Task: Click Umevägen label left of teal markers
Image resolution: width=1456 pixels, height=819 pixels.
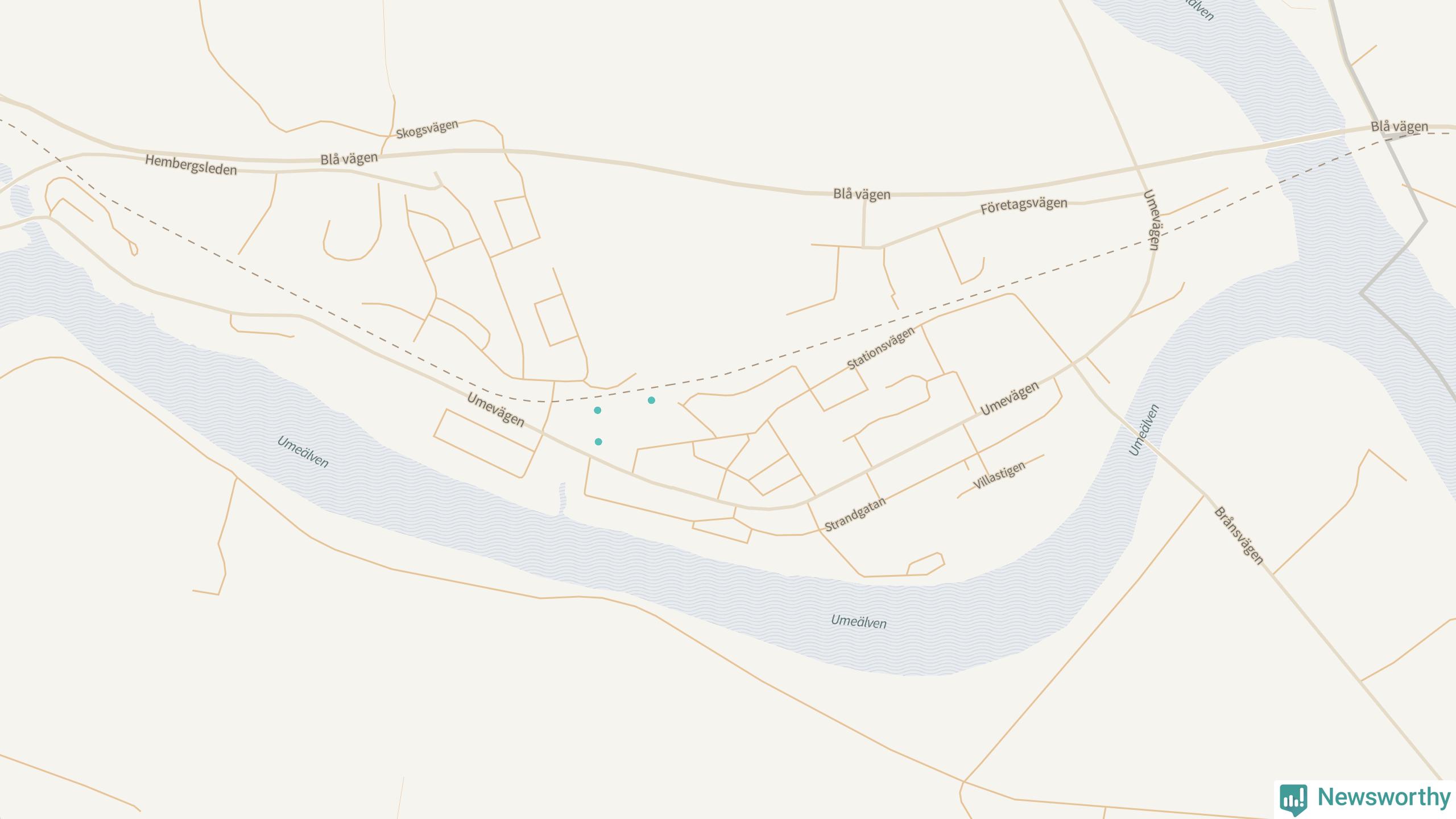Action: tap(495, 409)
